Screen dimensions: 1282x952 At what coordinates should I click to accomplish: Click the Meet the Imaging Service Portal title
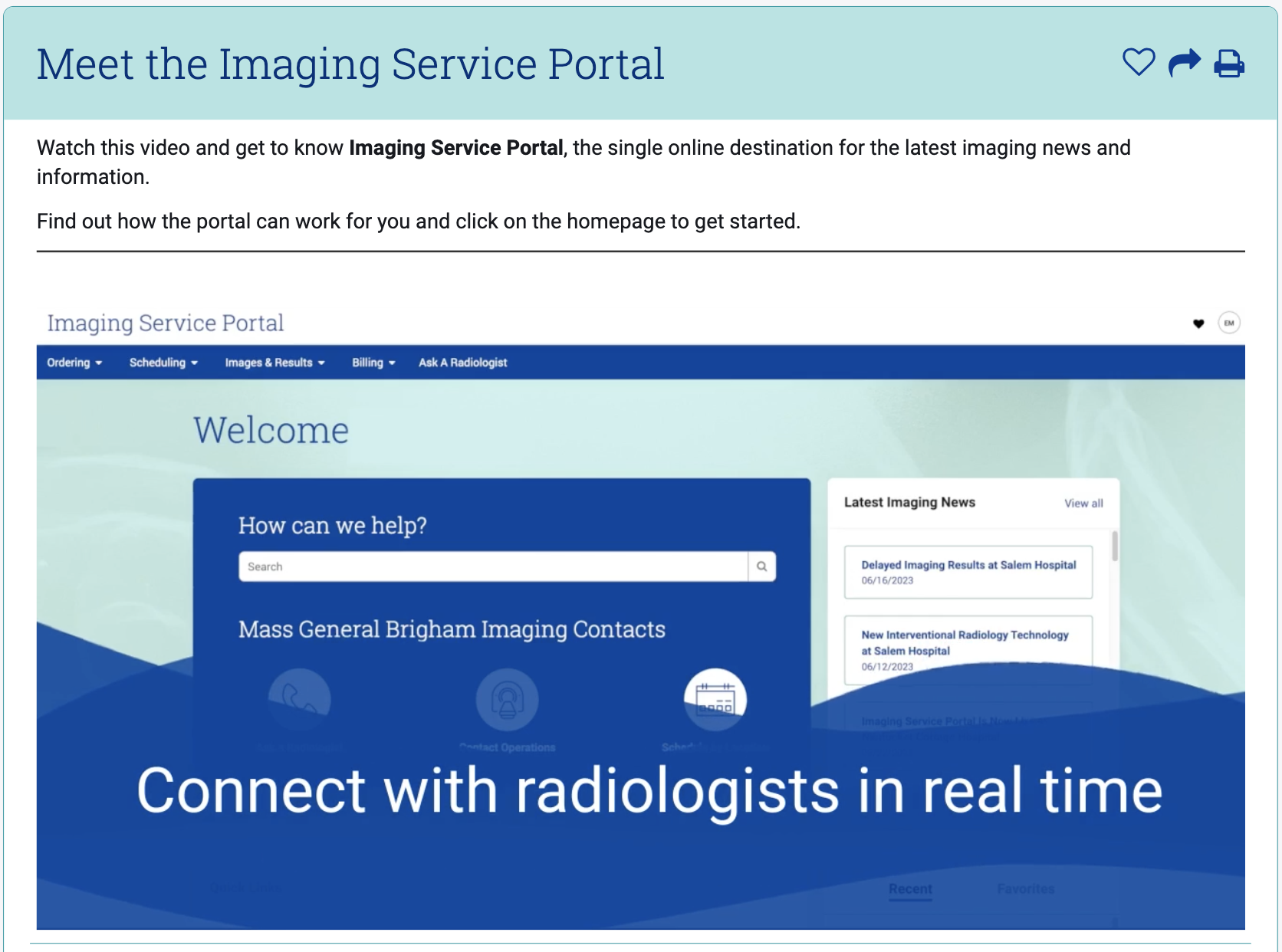(x=350, y=64)
